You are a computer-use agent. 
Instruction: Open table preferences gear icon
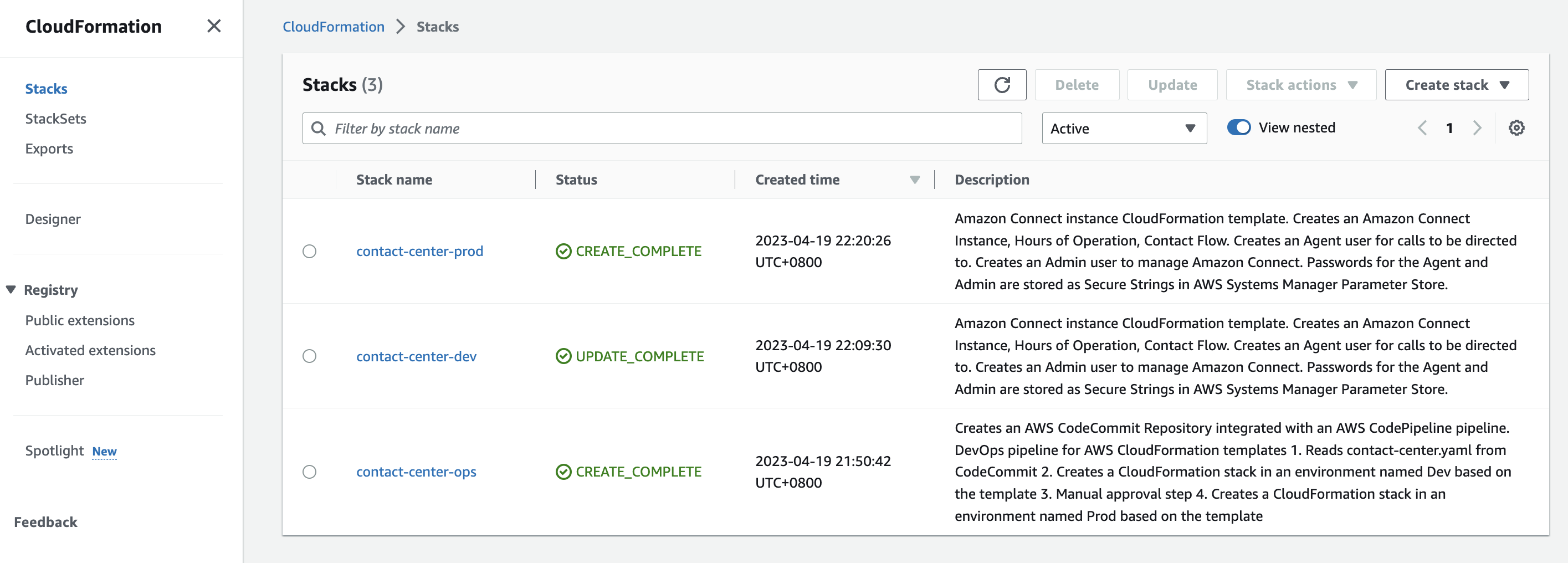[x=1516, y=128]
